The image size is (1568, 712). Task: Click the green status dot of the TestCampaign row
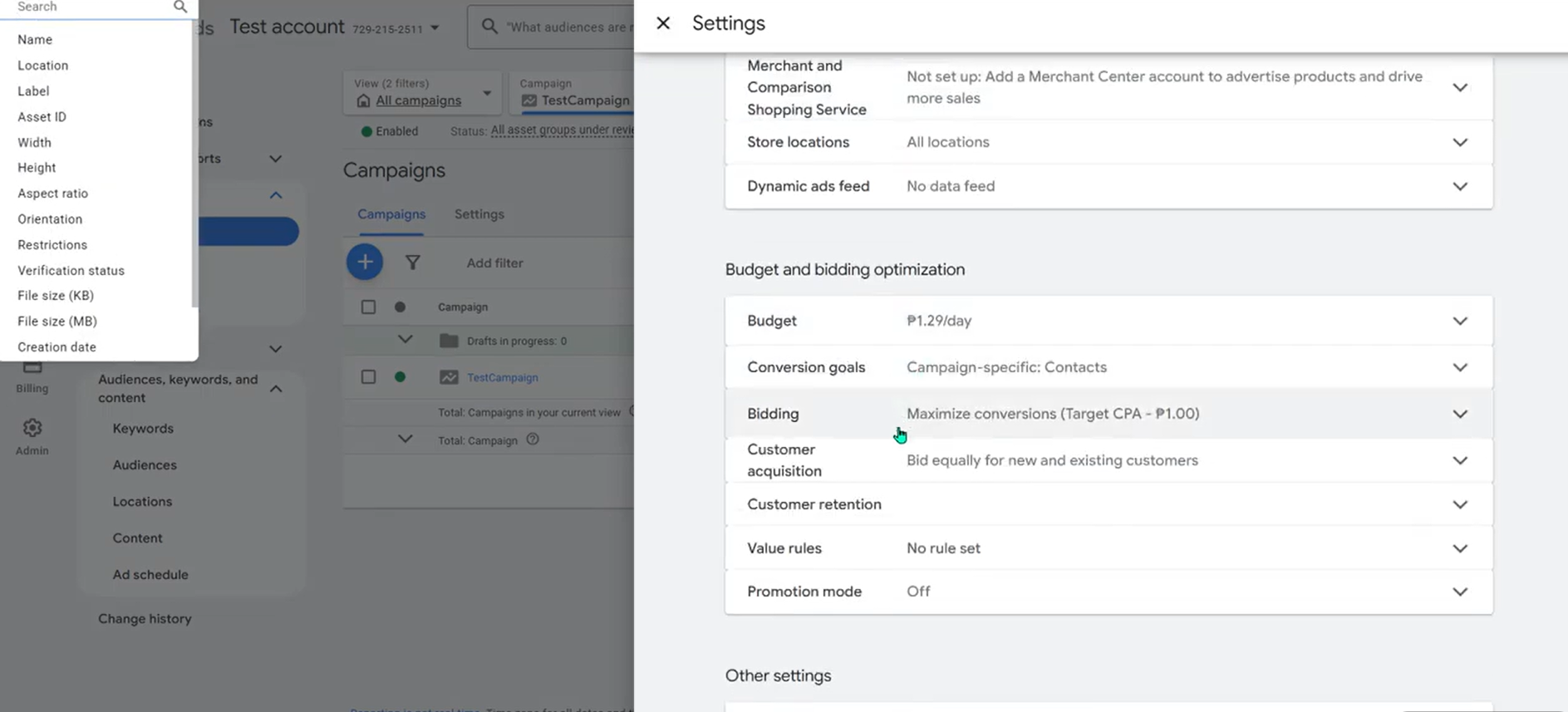(400, 377)
